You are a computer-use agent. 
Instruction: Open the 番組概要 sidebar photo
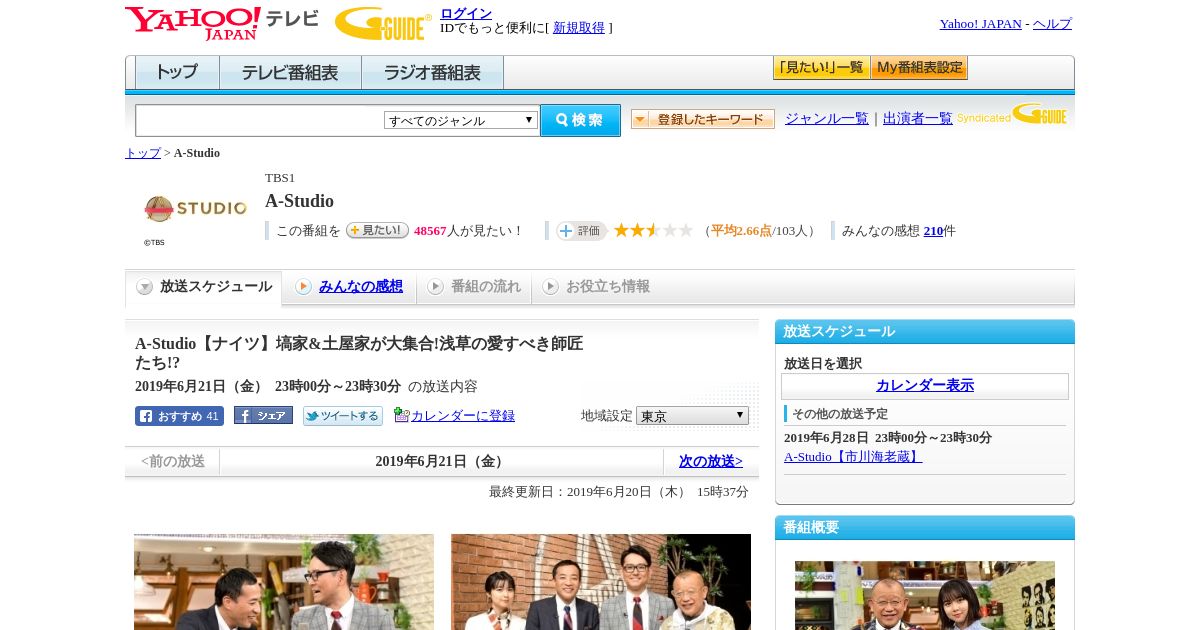click(925, 595)
